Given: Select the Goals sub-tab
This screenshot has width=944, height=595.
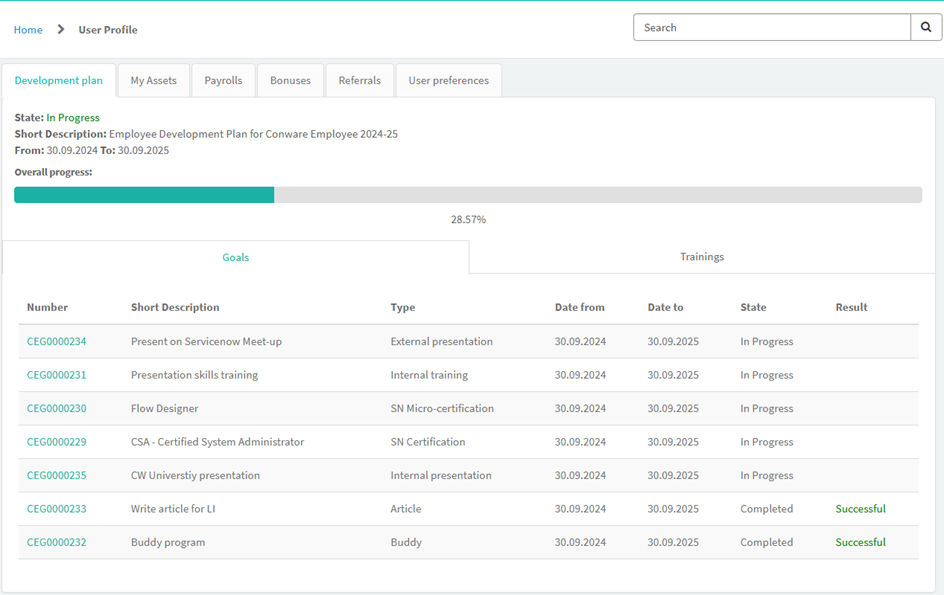Looking at the screenshot, I should [x=236, y=257].
